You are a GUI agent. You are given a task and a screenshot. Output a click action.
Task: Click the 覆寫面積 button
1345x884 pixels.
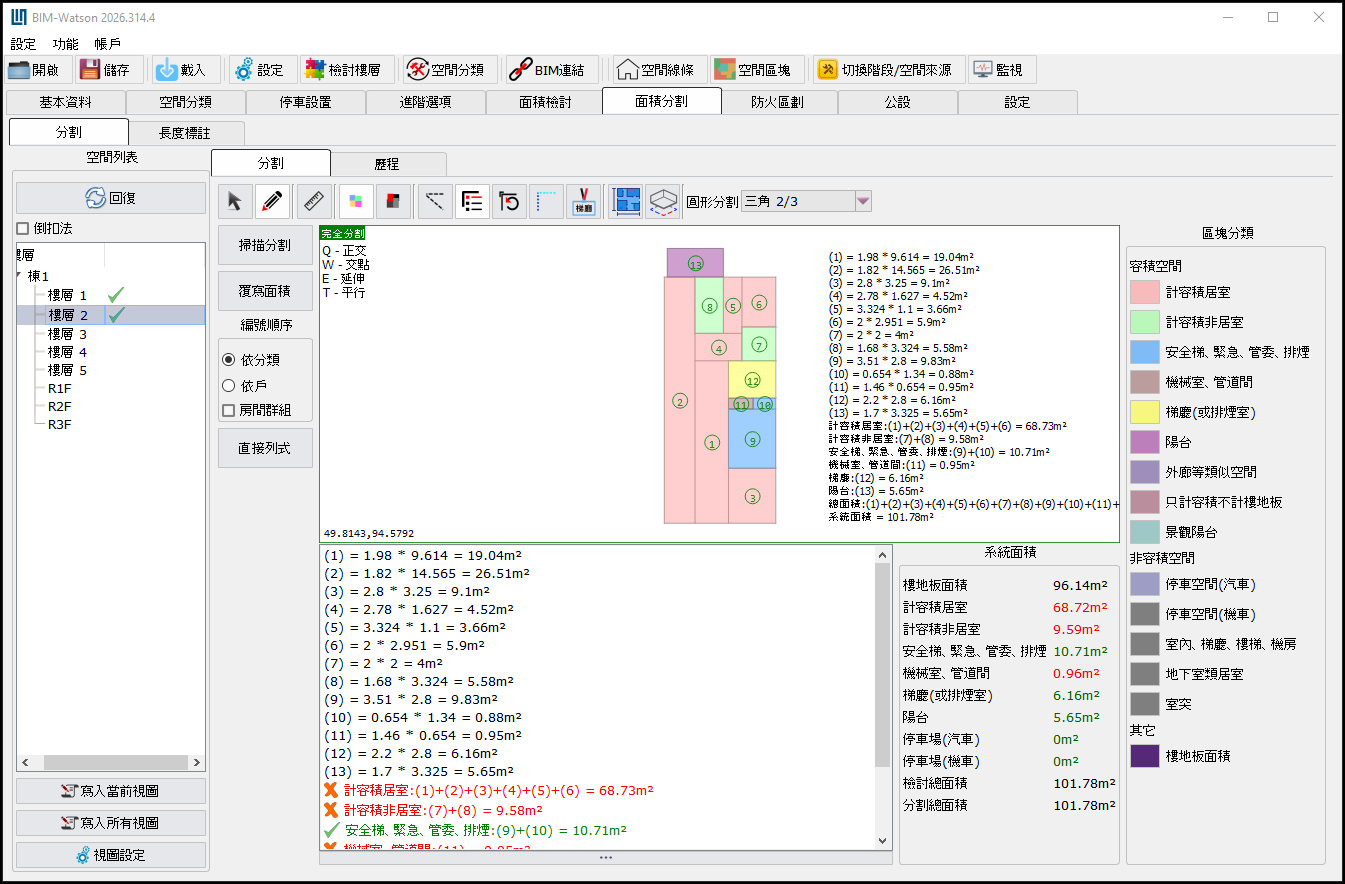click(x=265, y=291)
